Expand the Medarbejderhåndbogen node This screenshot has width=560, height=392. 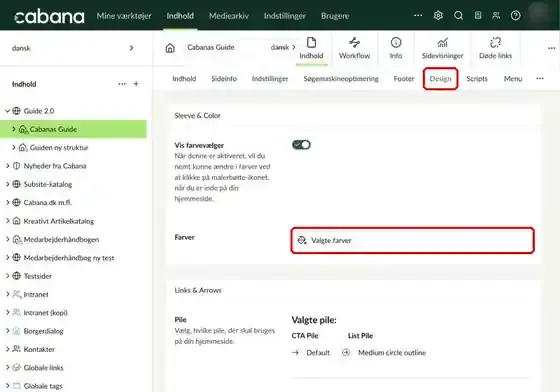pyautogui.click(x=7, y=239)
